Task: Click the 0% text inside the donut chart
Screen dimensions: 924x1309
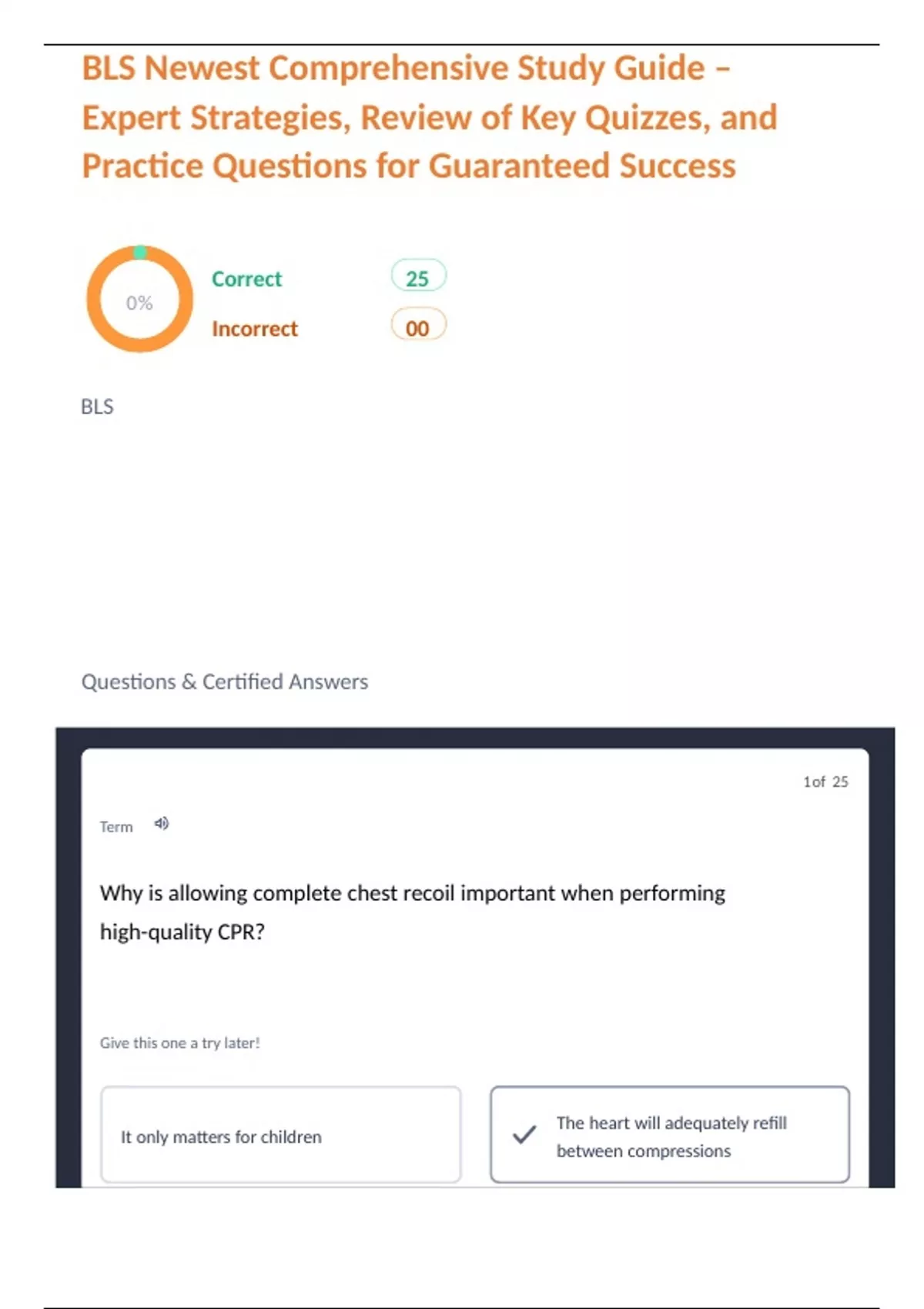Action: coord(139,303)
